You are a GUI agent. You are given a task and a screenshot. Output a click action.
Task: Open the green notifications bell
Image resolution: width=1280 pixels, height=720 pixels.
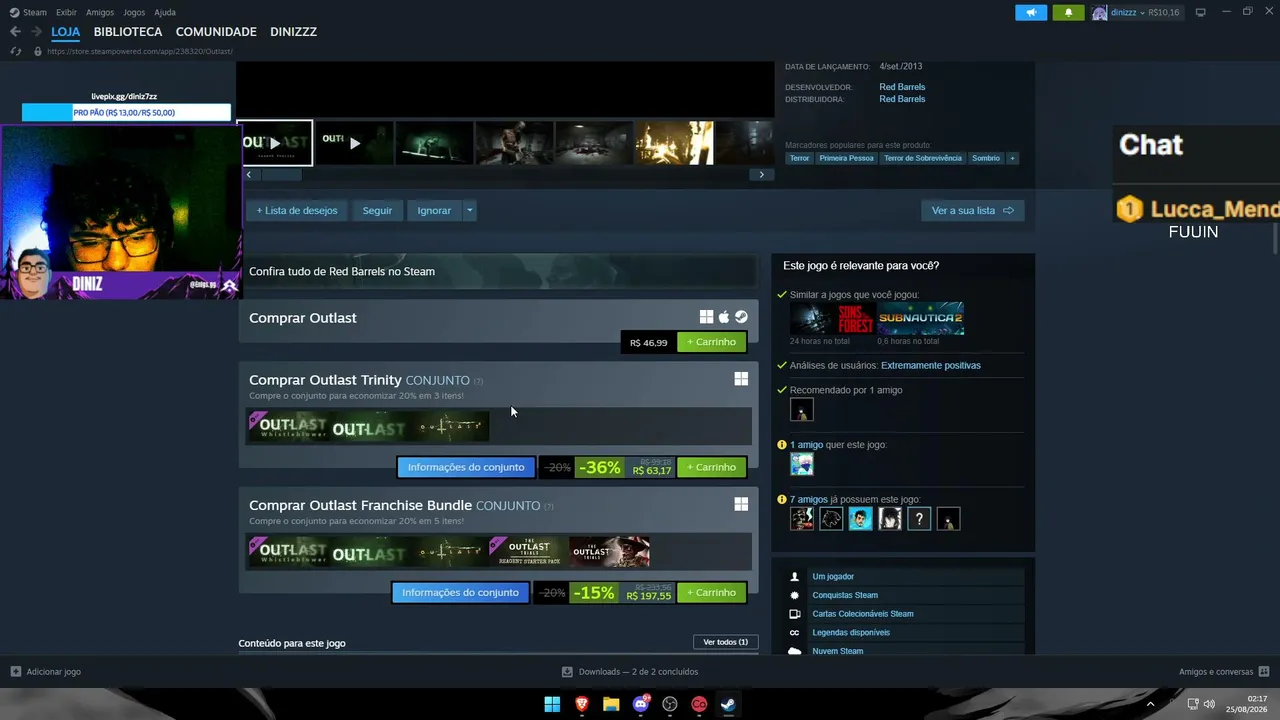click(x=1068, y=12)
